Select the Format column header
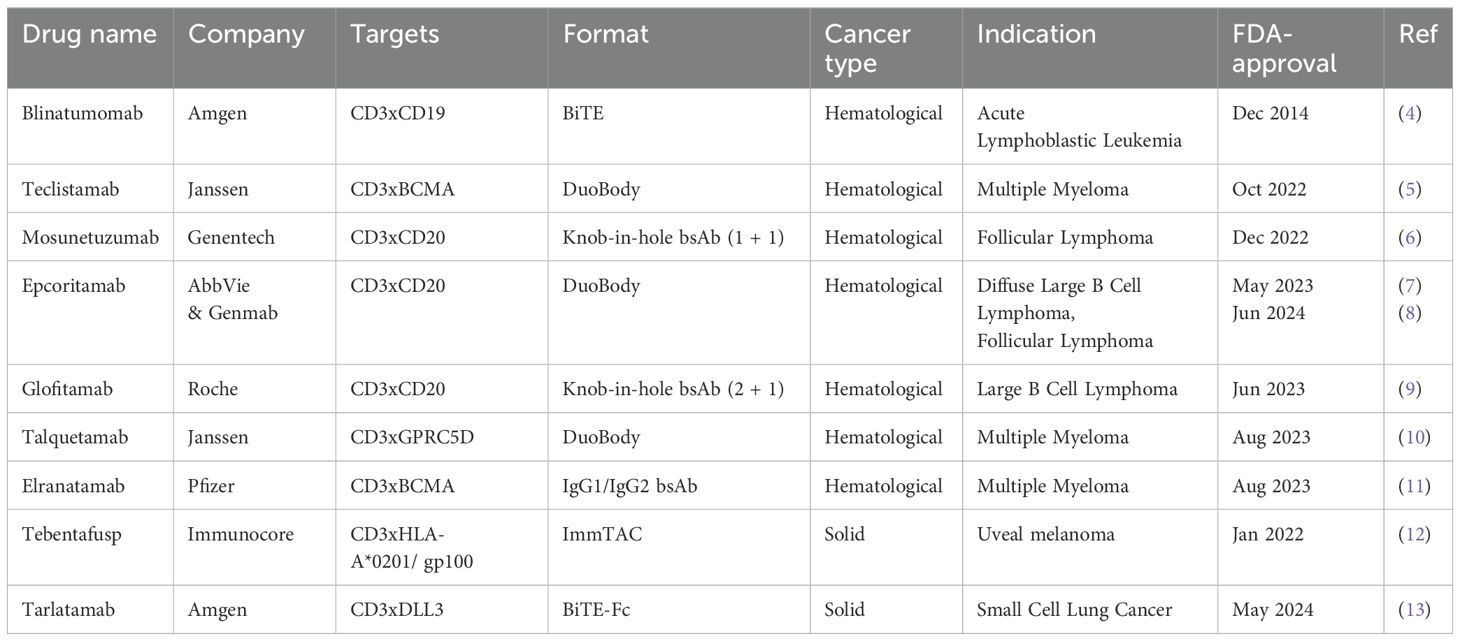Screen dimensions: 1460x641 (x=606, y=34)
